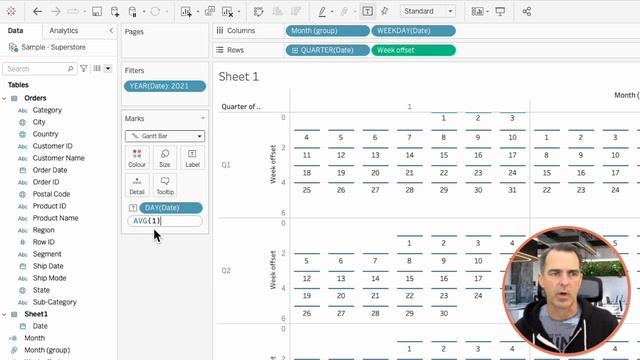This screenshot has height=360, width=640.
Task: Swap rows and columns icon
Action: 258,11
